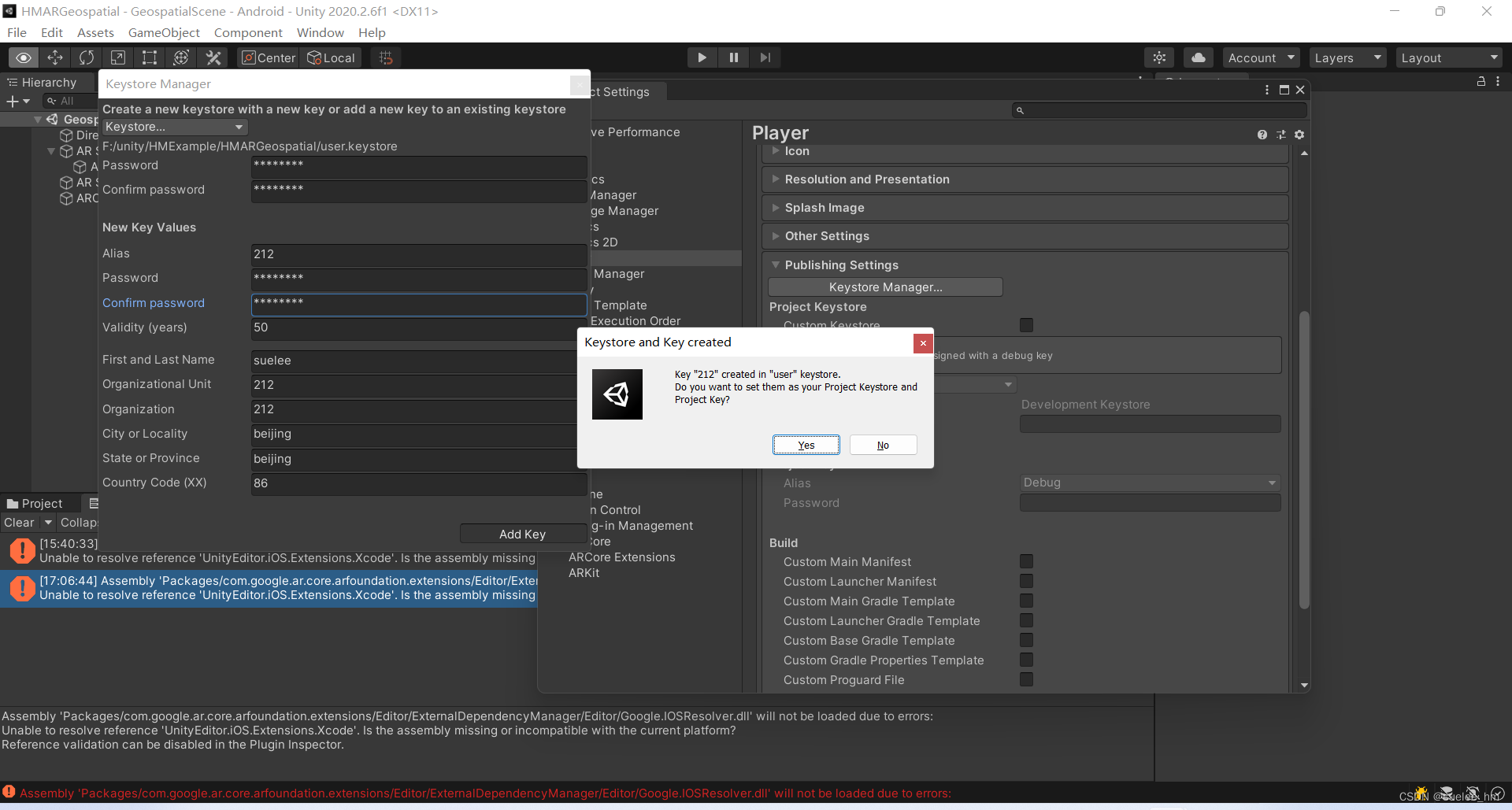Open the Window menu

[320, 32]
